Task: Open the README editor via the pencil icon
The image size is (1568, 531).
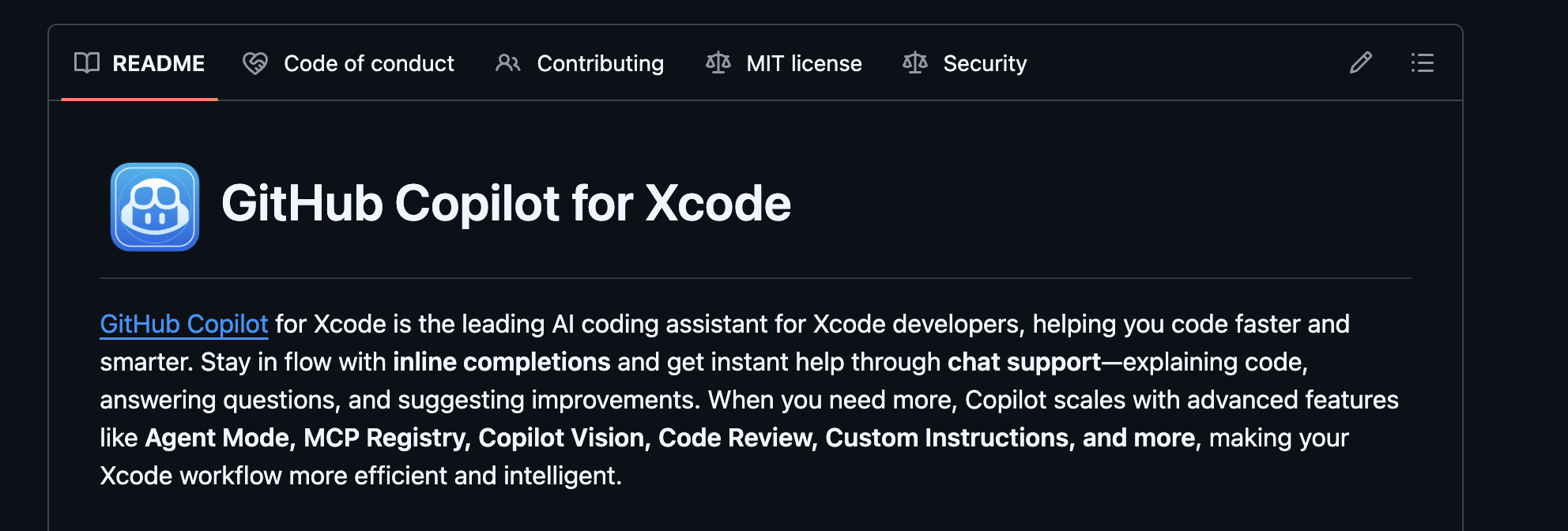Action: 1361,63
